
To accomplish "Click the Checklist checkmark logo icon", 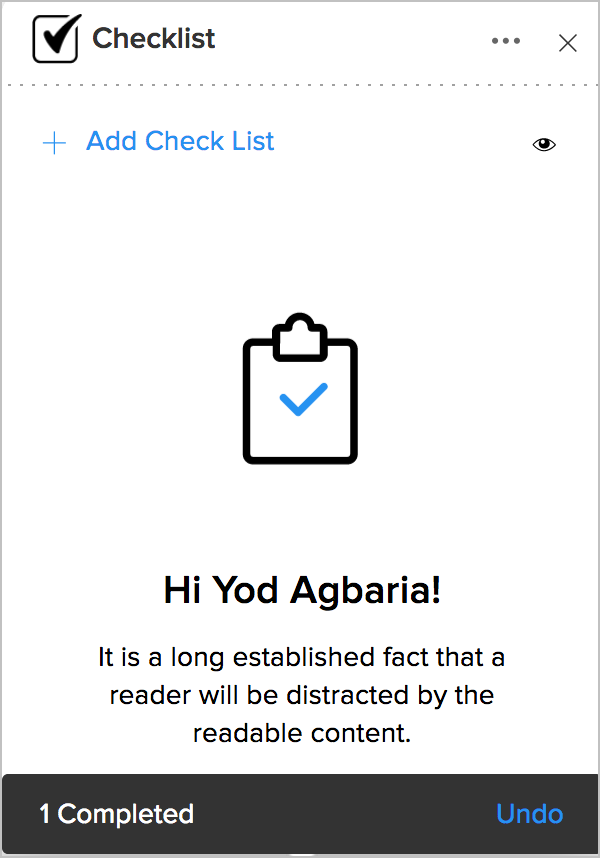I will point(55,40).
